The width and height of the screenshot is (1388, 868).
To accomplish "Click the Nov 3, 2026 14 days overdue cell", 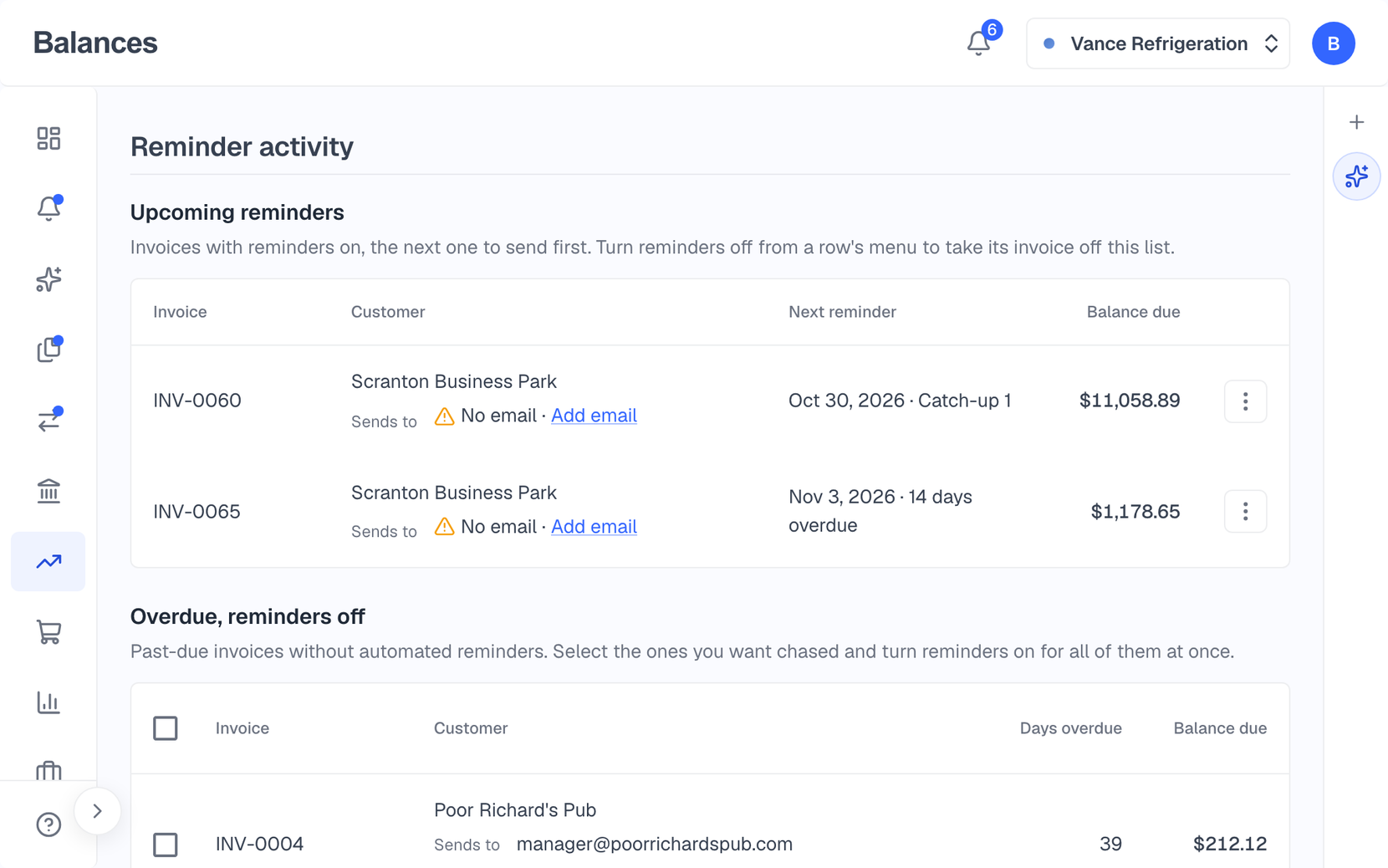I will pyautogui.click(x=880, y=511).
